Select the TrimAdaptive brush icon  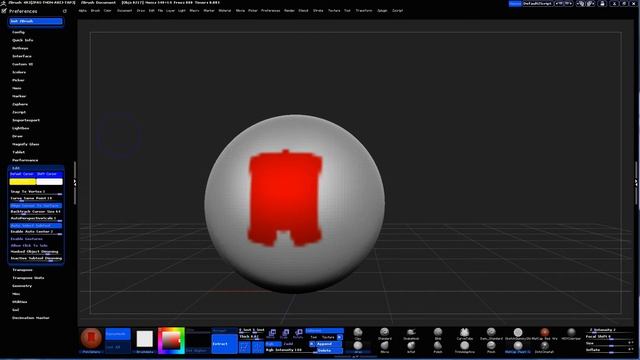(x=464, y=346)
